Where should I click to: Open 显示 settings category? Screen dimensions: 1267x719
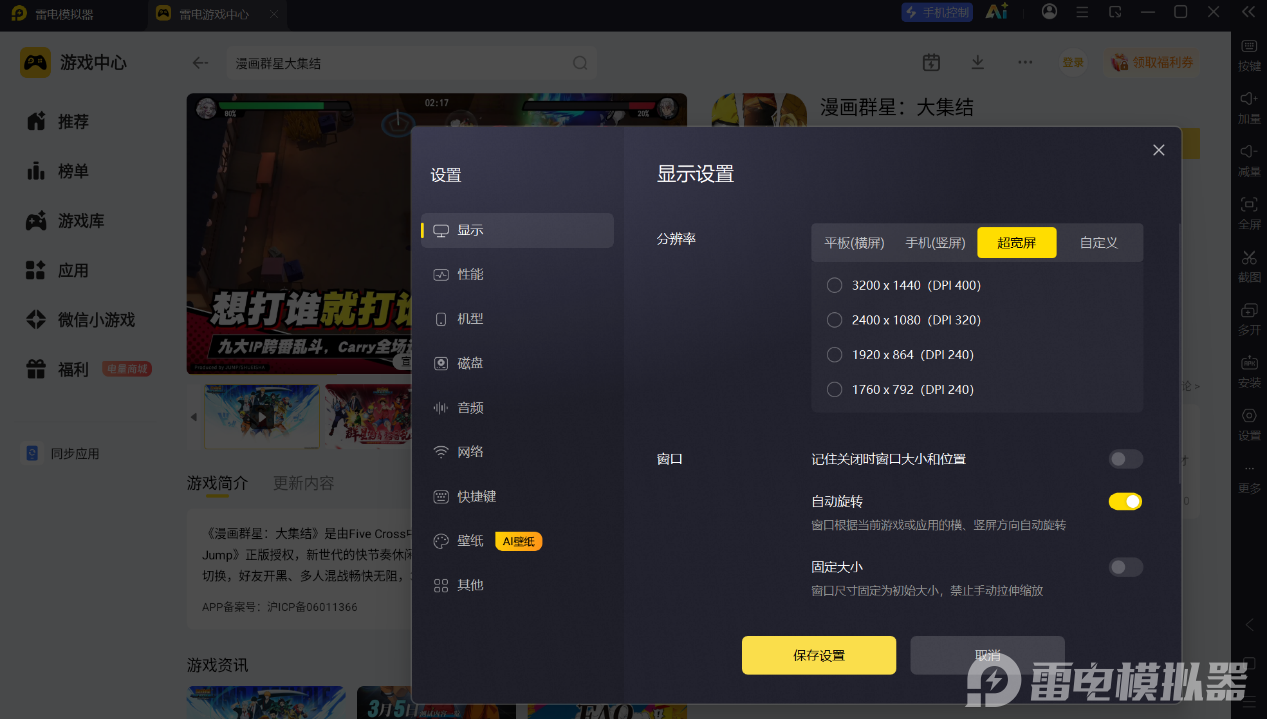click(x=517, y=230)
